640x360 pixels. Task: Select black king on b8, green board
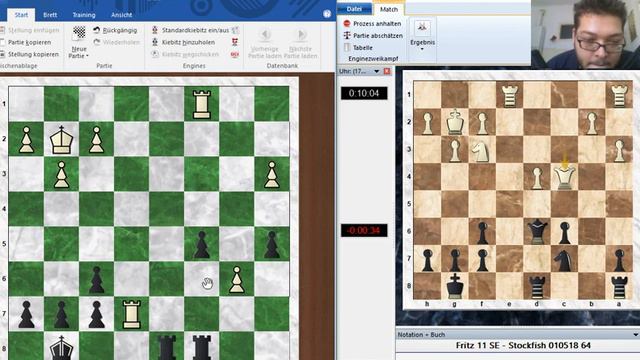61,348
